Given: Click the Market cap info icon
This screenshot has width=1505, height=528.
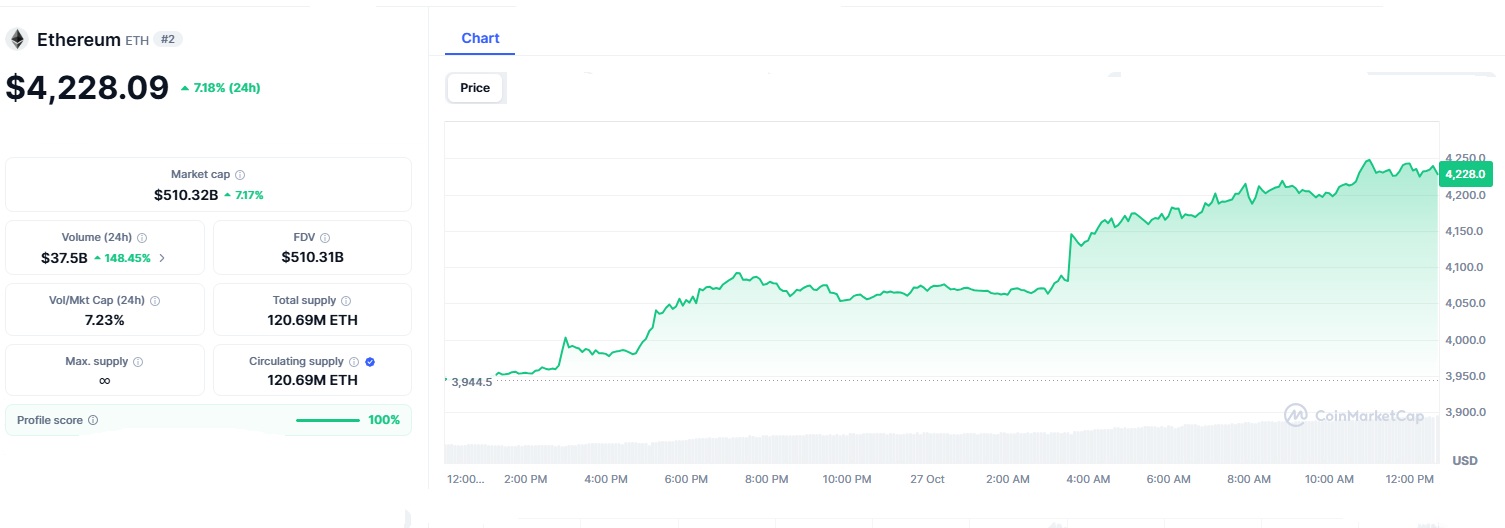Looking at the screenshot, I should [x=240, y=175].
